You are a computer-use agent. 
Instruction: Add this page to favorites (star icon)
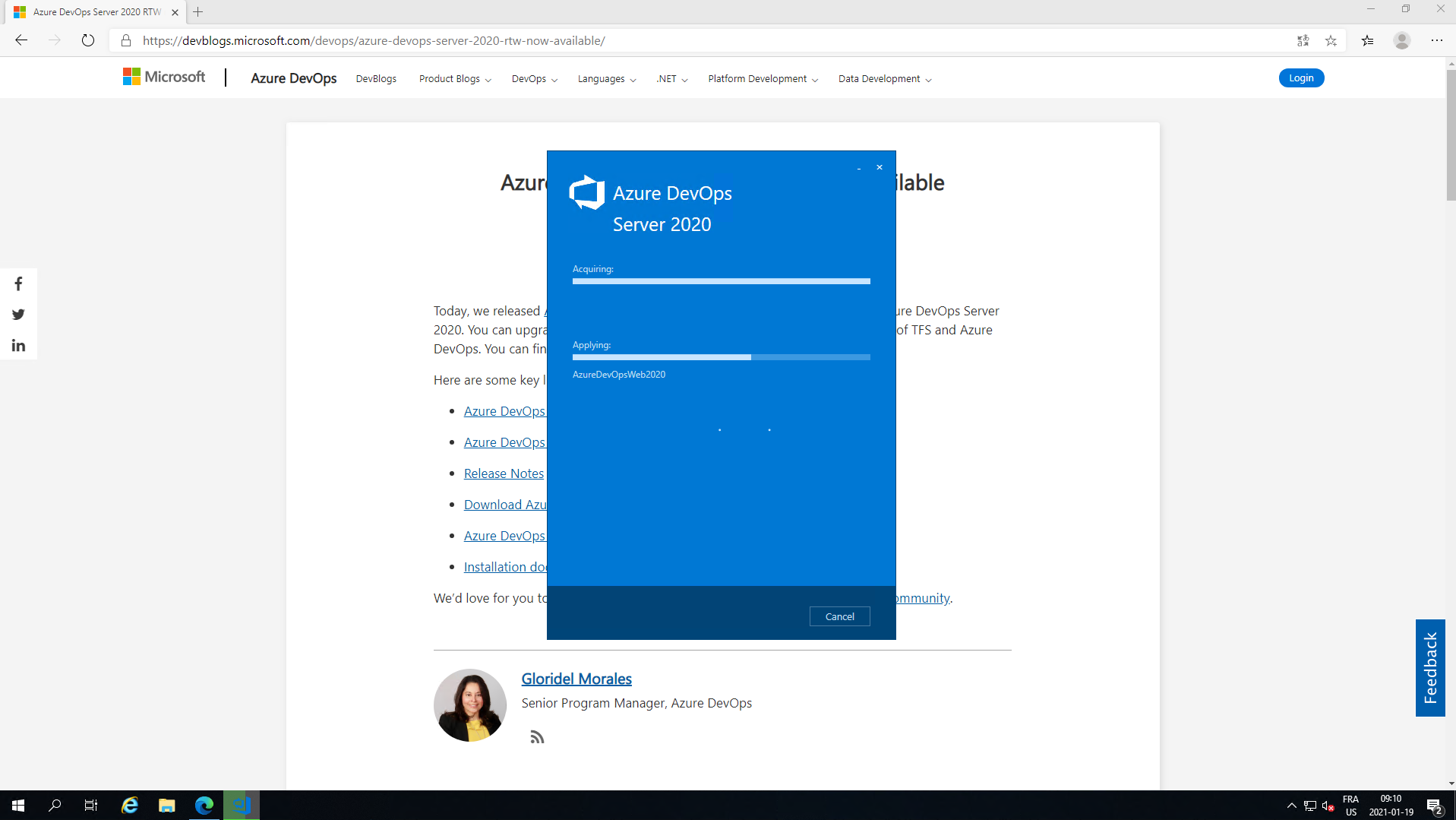coord(1331,41)
